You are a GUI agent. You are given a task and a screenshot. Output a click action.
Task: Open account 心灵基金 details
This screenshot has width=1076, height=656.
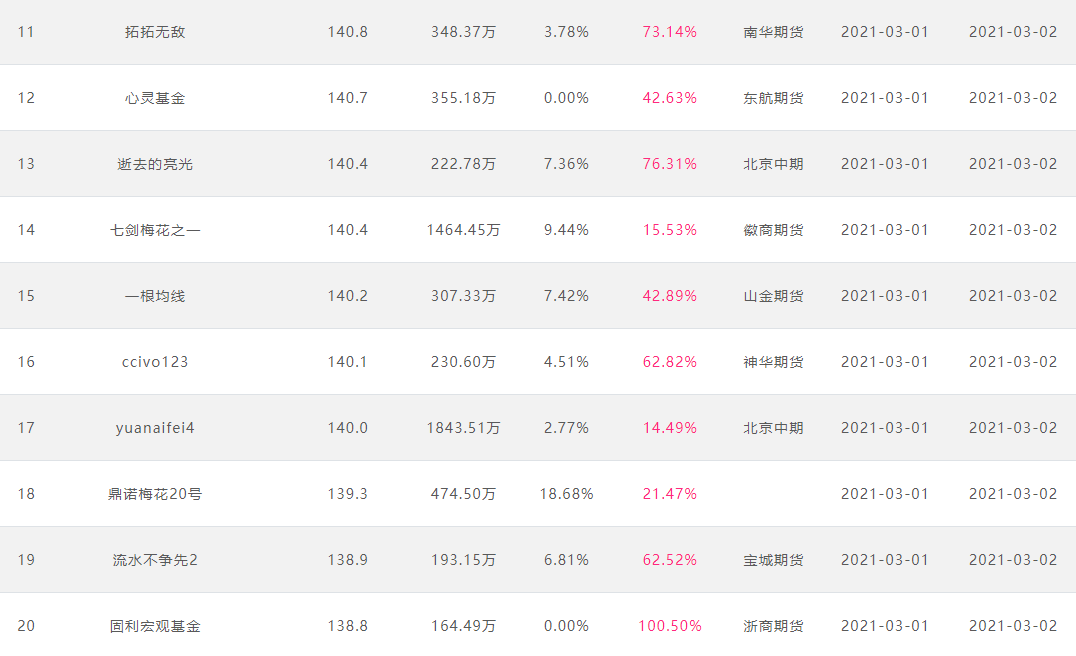155,98
